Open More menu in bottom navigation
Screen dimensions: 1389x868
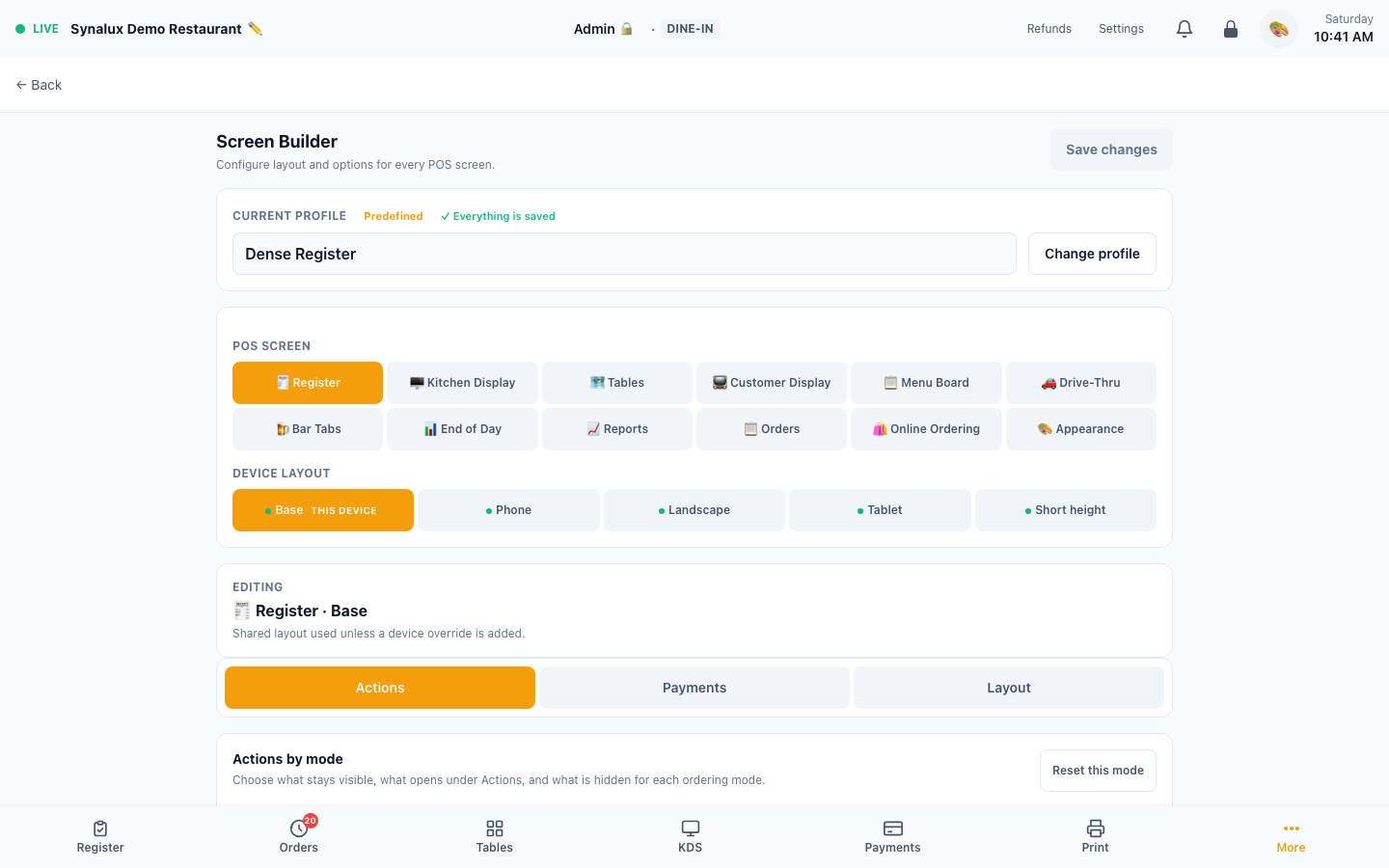coord(1291,836)
